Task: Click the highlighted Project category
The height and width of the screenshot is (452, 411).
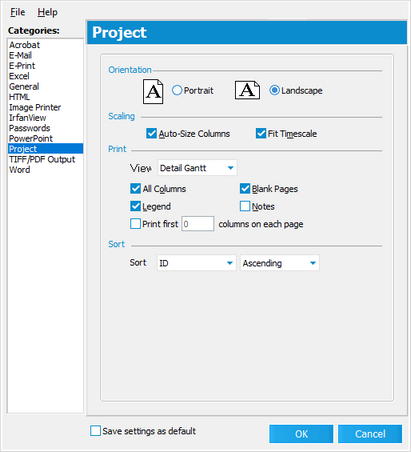Action: coord(45,149)
